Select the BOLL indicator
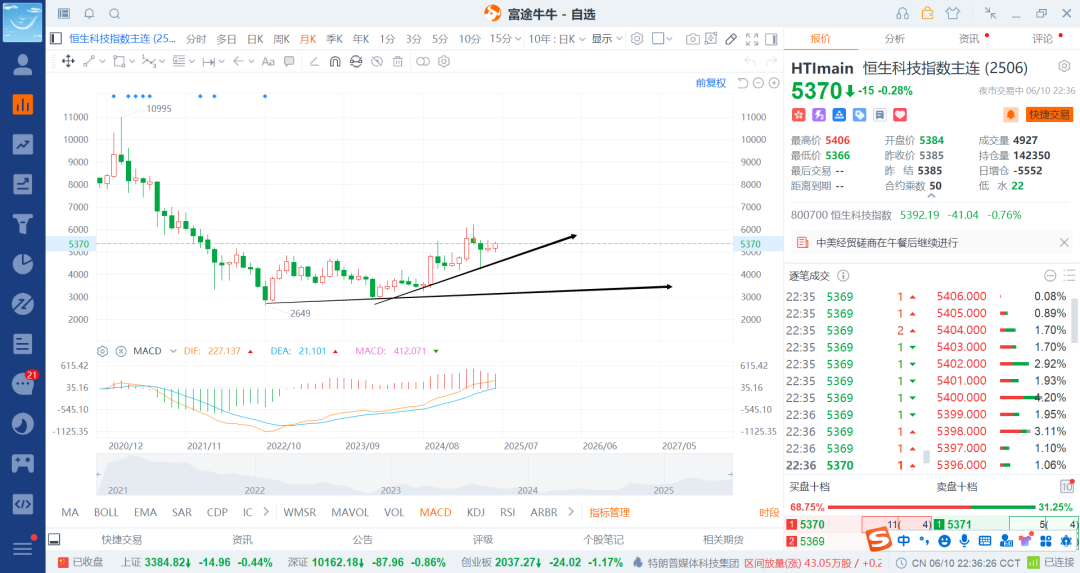Screen dimensions: 1080x573 tap(106, 512)
